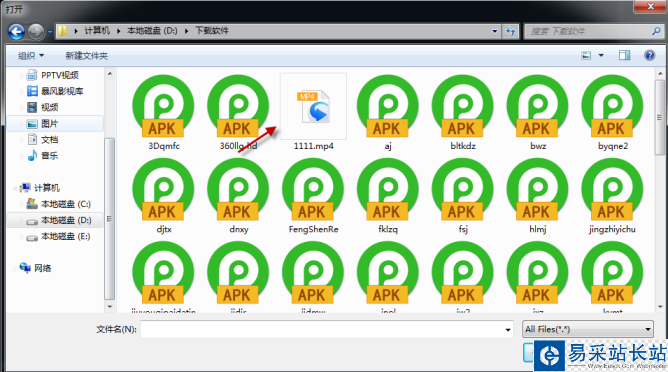Open the 图片 library
Viewport: 668px width, 372px height.
(x=49, y=124)
